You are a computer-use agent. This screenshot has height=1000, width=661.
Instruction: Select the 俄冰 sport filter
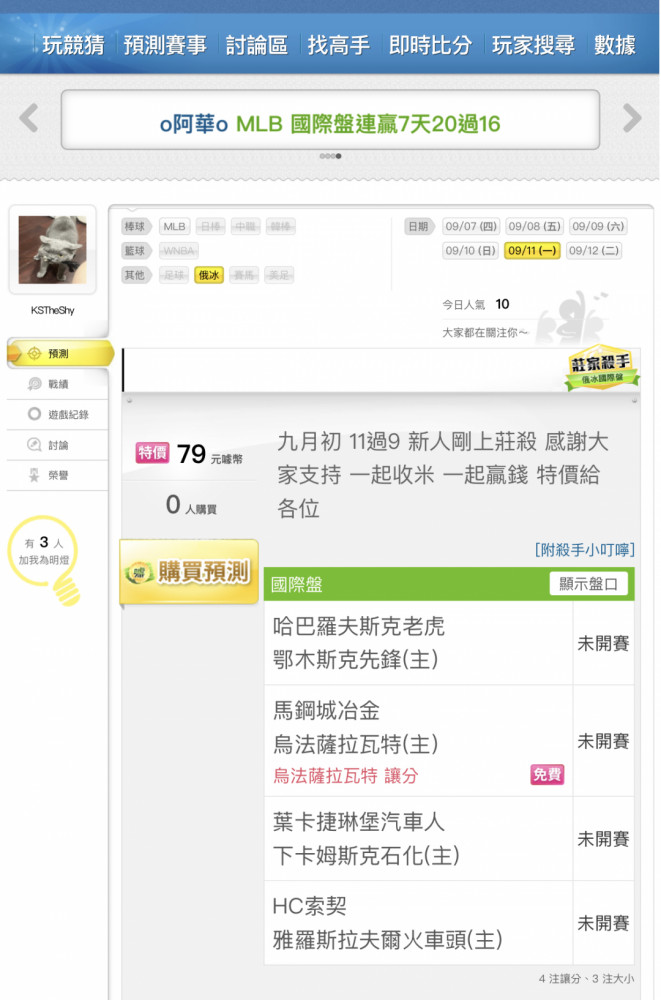(209, 275)
